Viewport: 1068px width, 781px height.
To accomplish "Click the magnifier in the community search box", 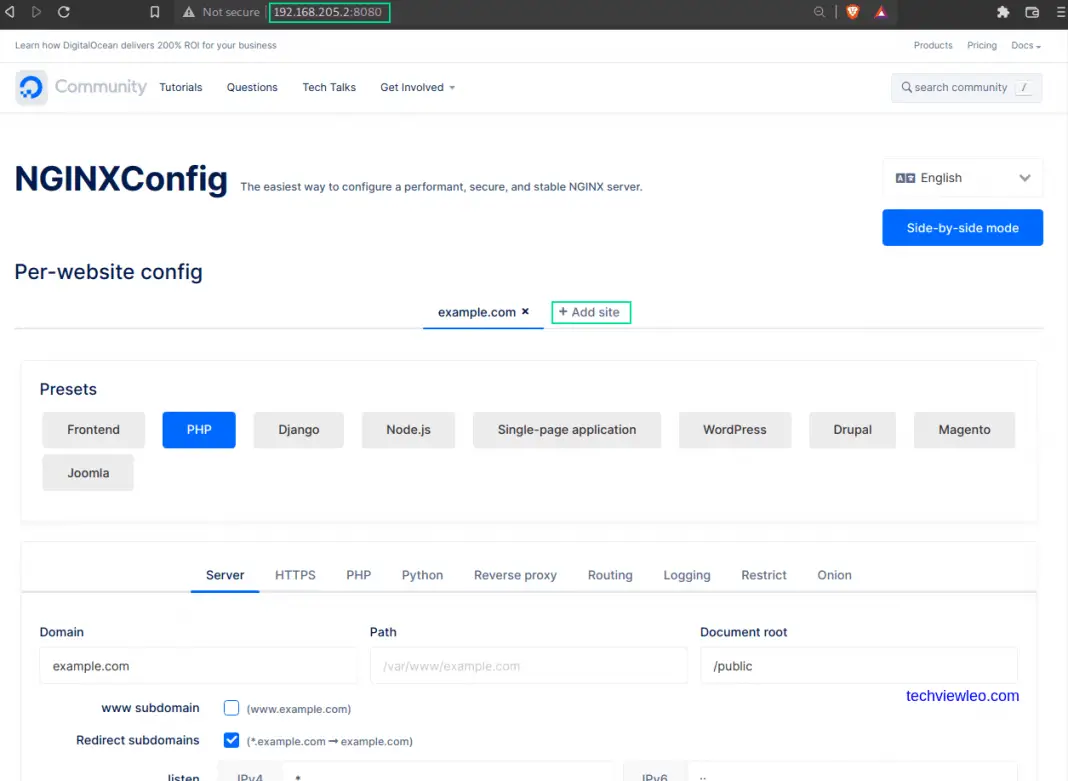I will pos(906,88).
